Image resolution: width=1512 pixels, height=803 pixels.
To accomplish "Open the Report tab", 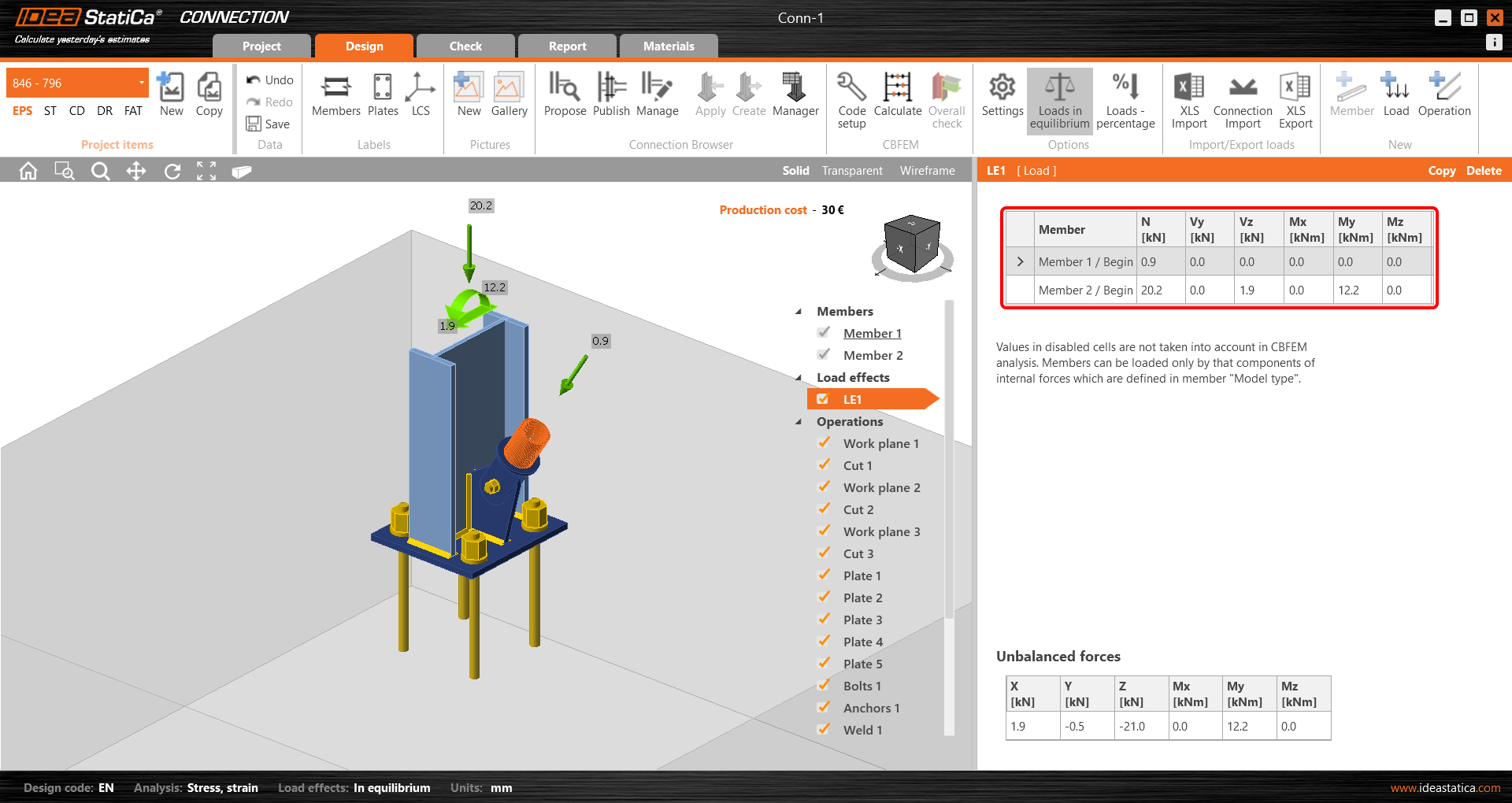I will pyautogui.click(x=567, y=46).
